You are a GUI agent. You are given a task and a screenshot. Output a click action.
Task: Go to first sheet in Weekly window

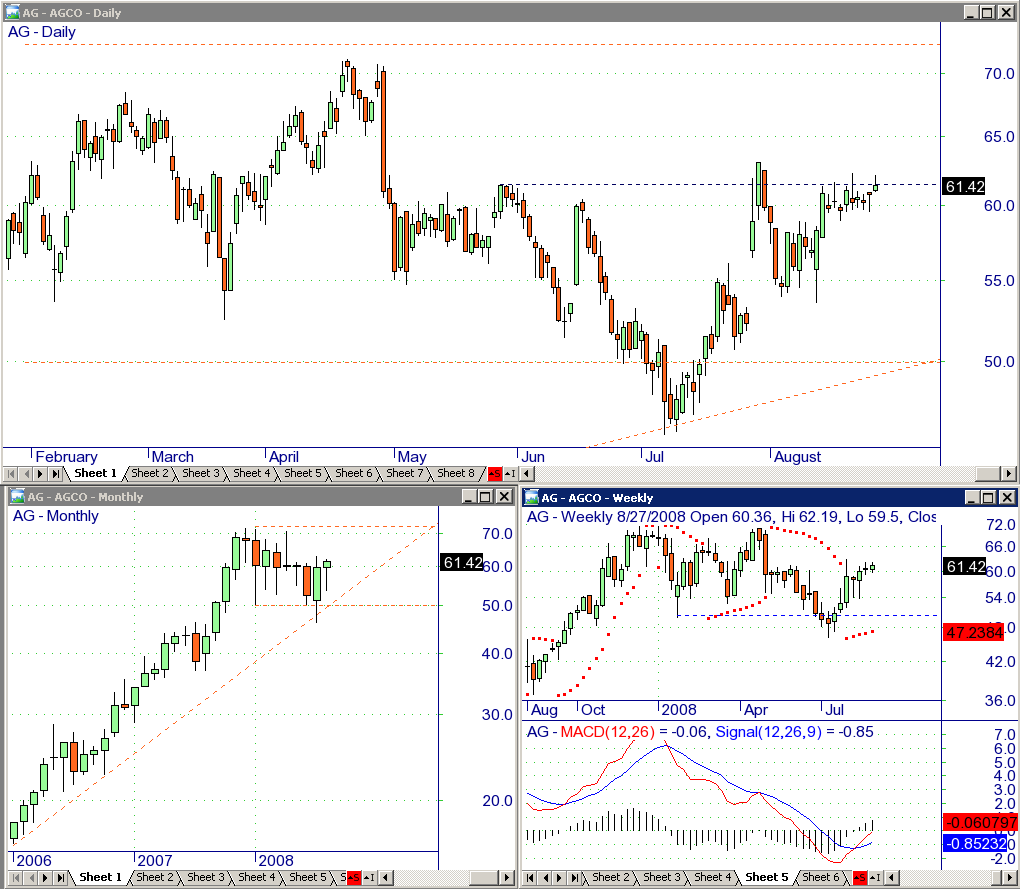pyautogui.click(x=530, y=878)
